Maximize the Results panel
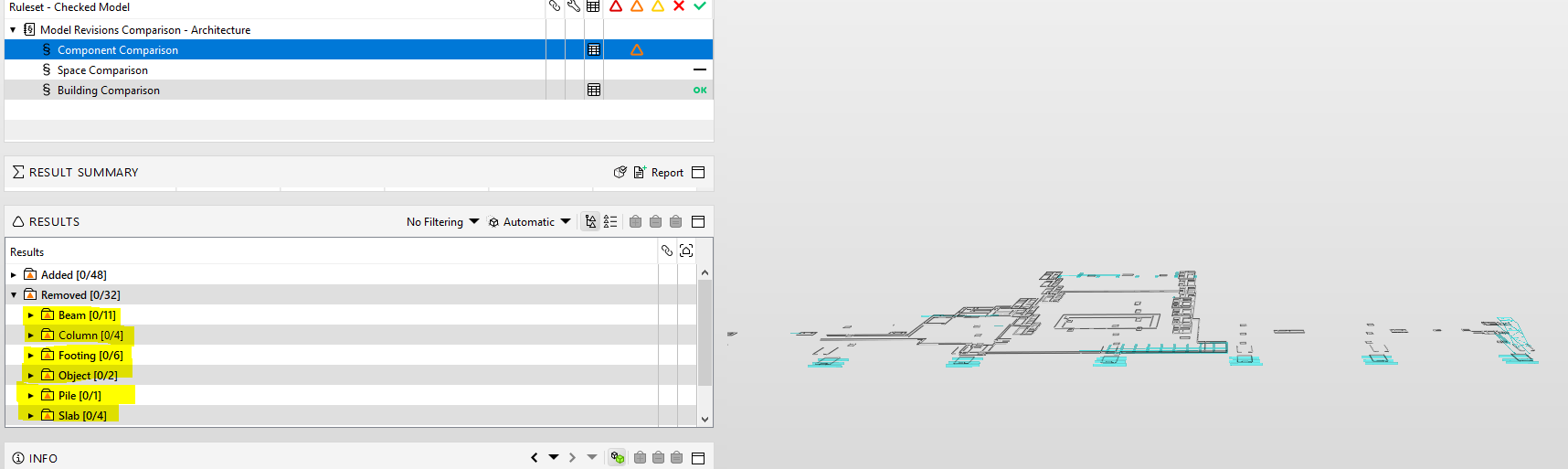1568x469 pixels. [x=698, y=221]
